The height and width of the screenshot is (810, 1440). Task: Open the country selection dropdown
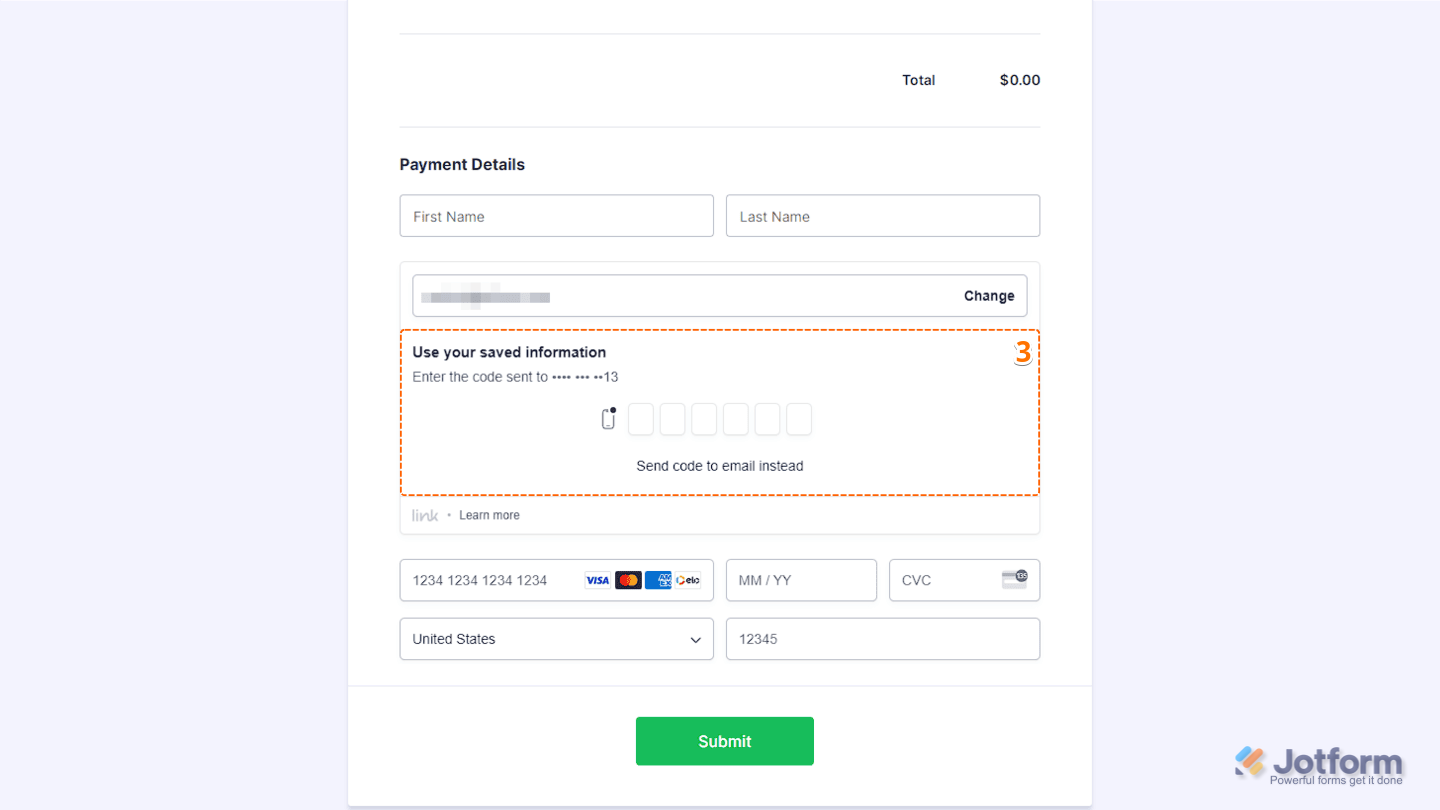(x=556, y=638)
